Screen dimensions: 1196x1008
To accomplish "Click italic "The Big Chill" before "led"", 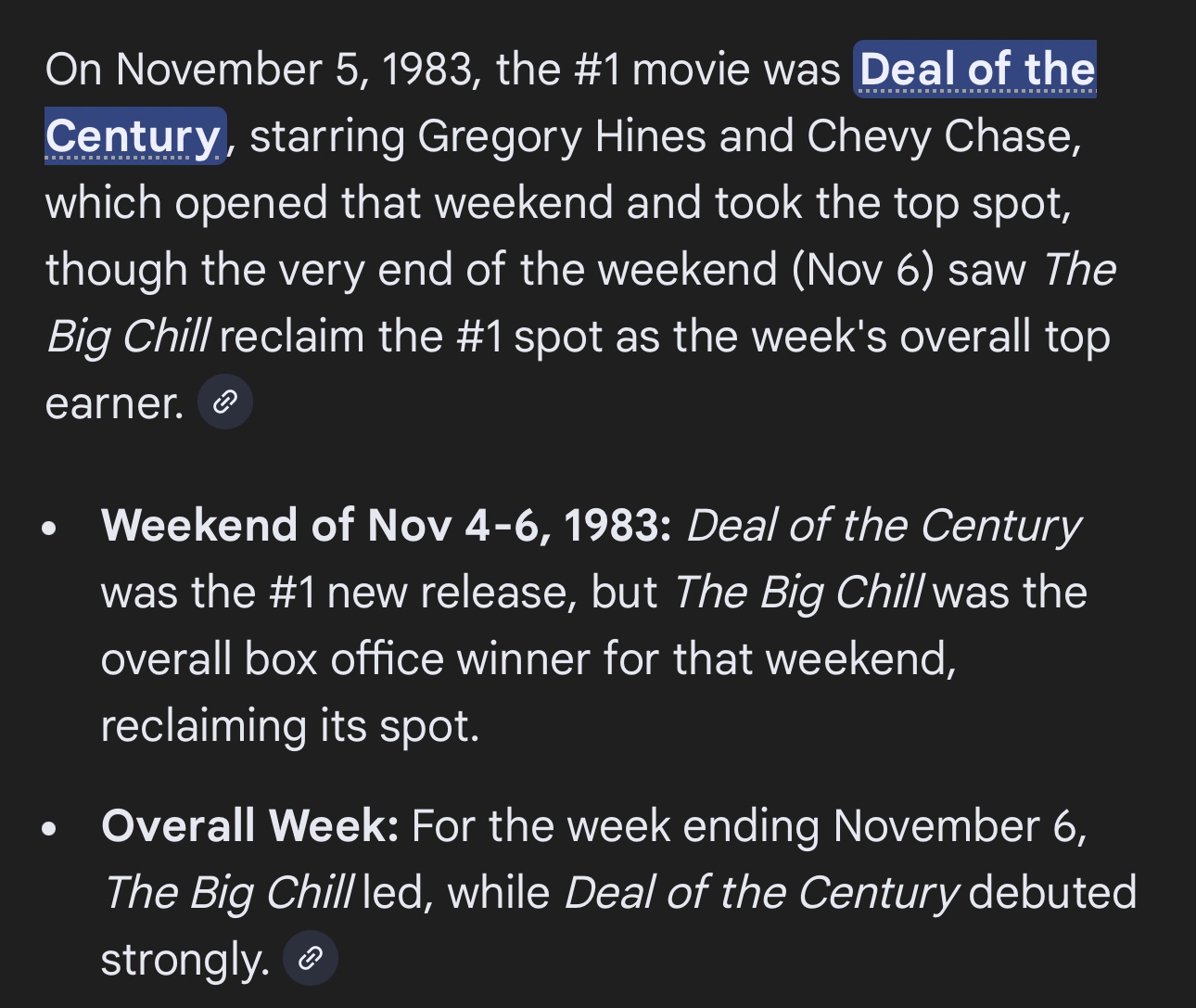I will click(x=228, y=892).
